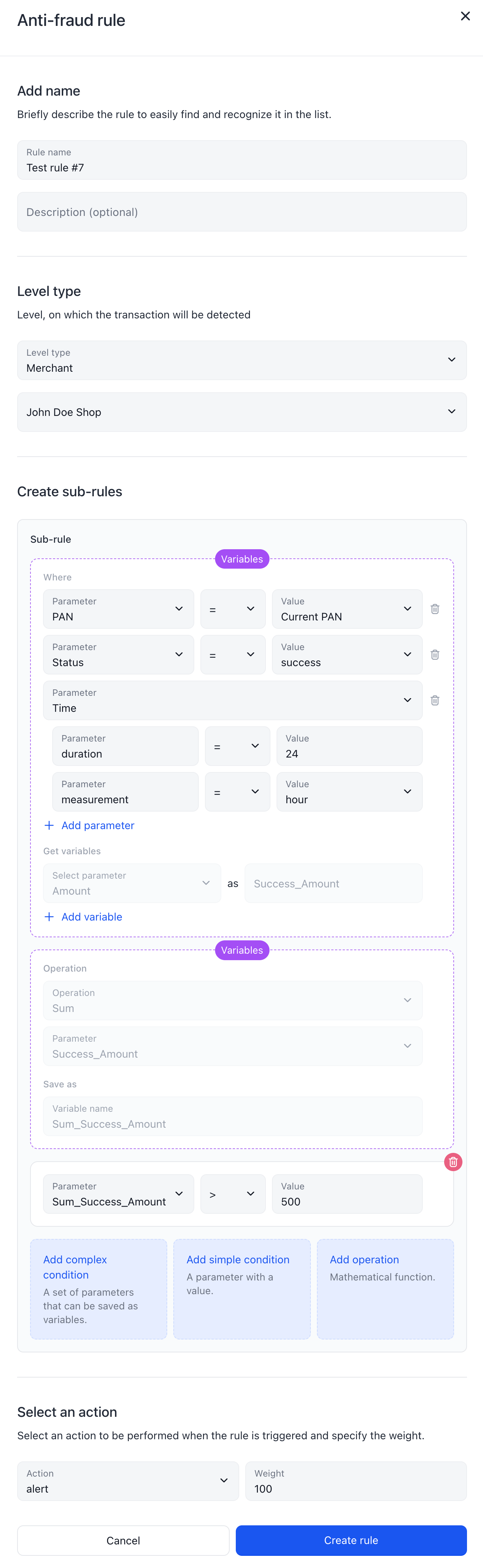The image size is (483, 1568).
Task: Click the Add simple condition card
Action: (x=242, y=1289)
